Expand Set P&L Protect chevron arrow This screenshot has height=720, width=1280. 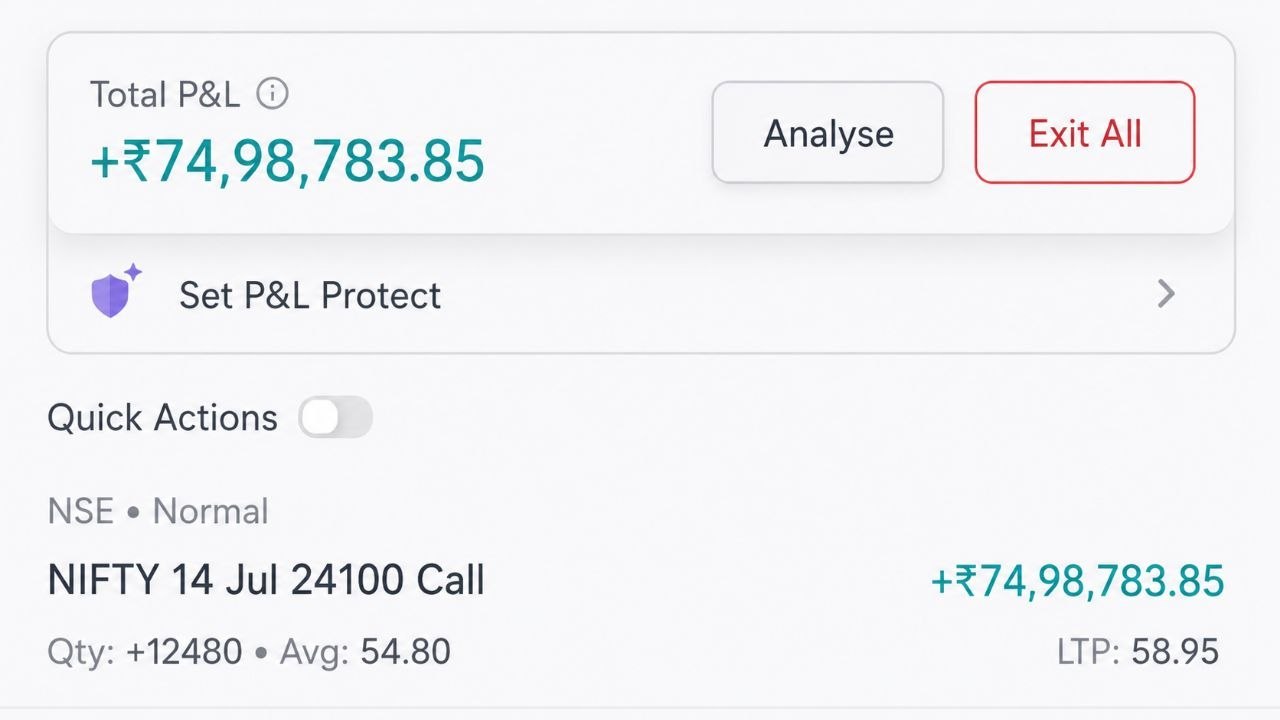1166,294
